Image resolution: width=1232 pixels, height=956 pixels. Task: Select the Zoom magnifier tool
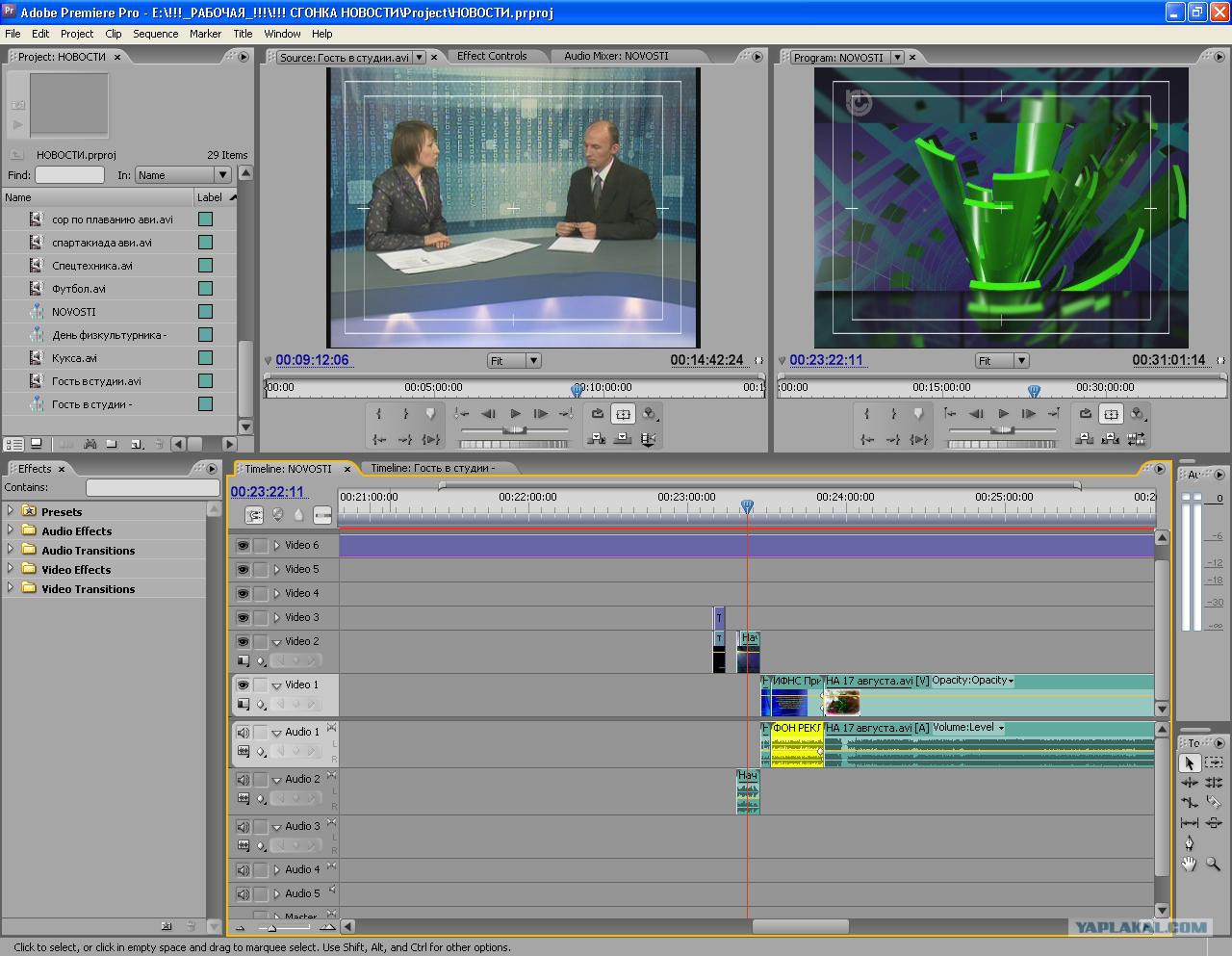(x=1213, y=864)
